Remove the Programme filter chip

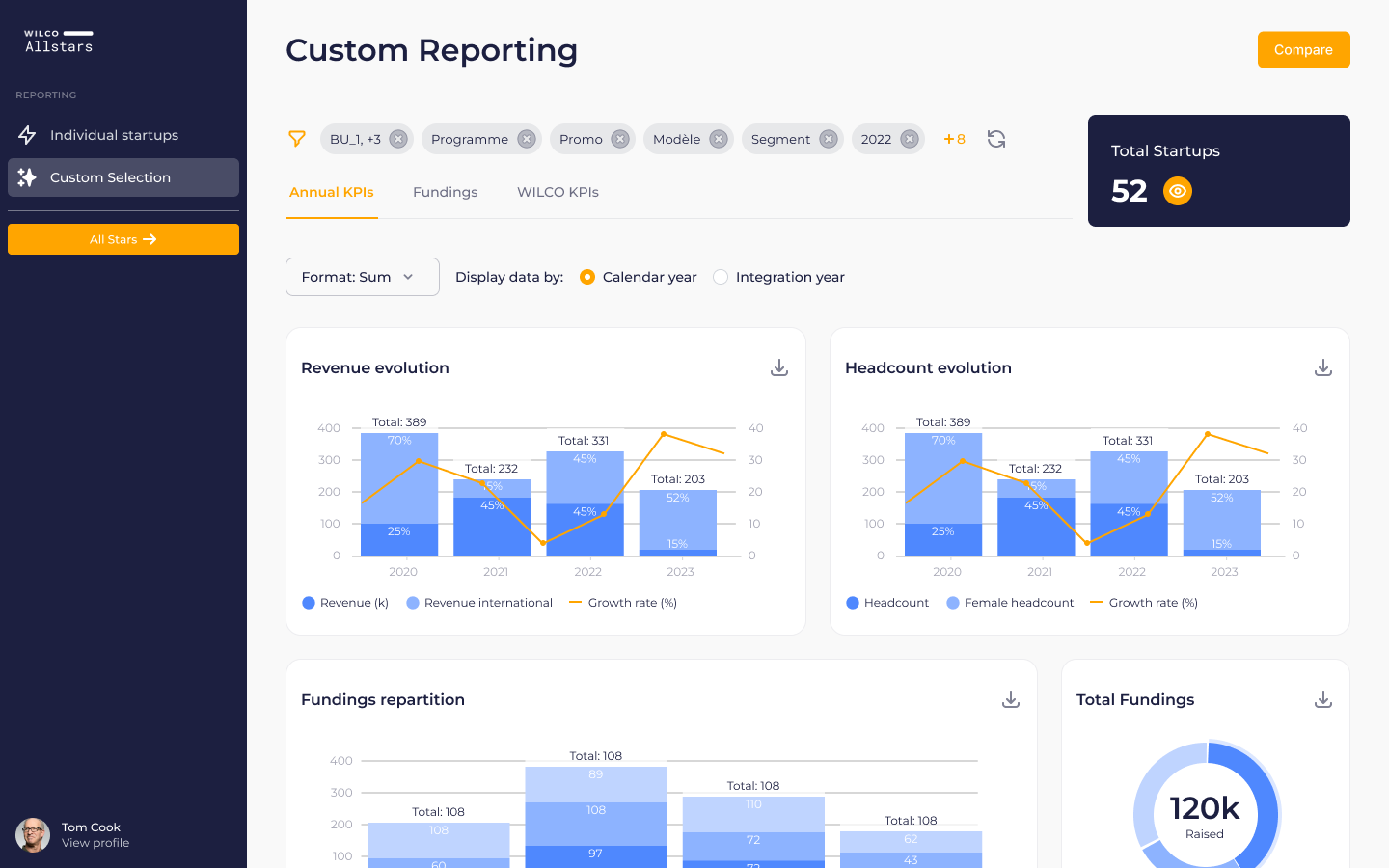[x=527, y=139]
